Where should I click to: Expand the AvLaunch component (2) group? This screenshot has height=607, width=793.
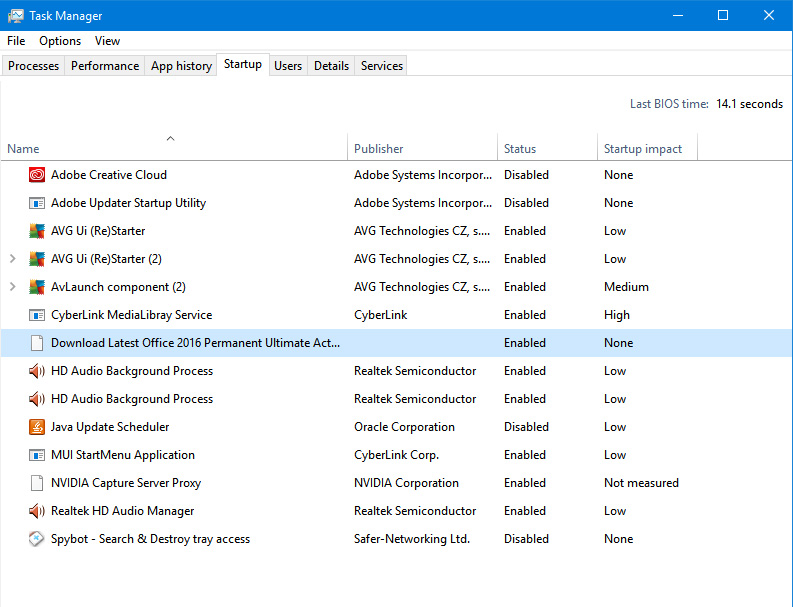pyautogui.click(x=12, y=287)
